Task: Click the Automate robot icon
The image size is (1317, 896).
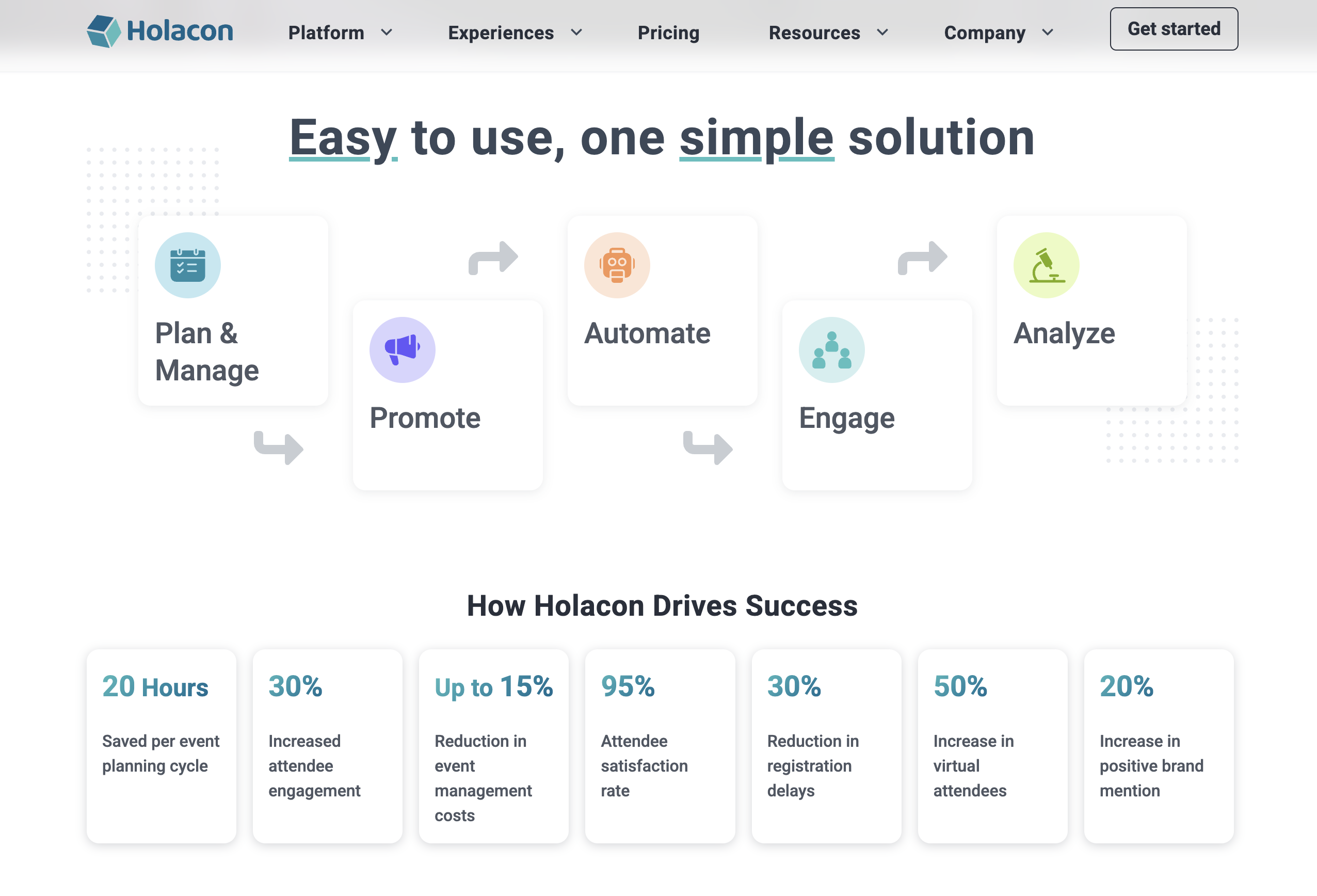Action: (617, 265)
